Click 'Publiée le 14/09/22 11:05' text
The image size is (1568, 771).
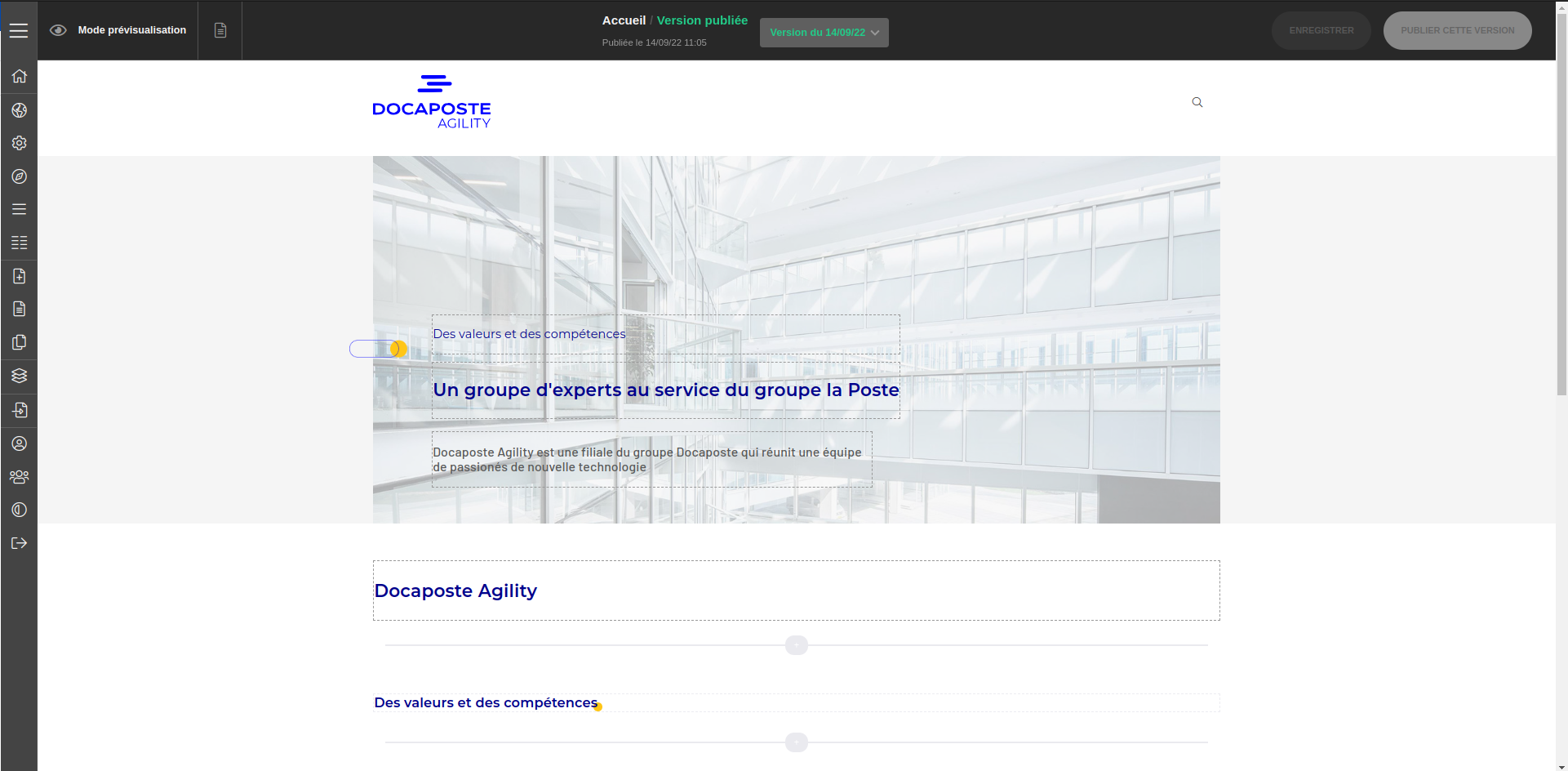[655, 42]
